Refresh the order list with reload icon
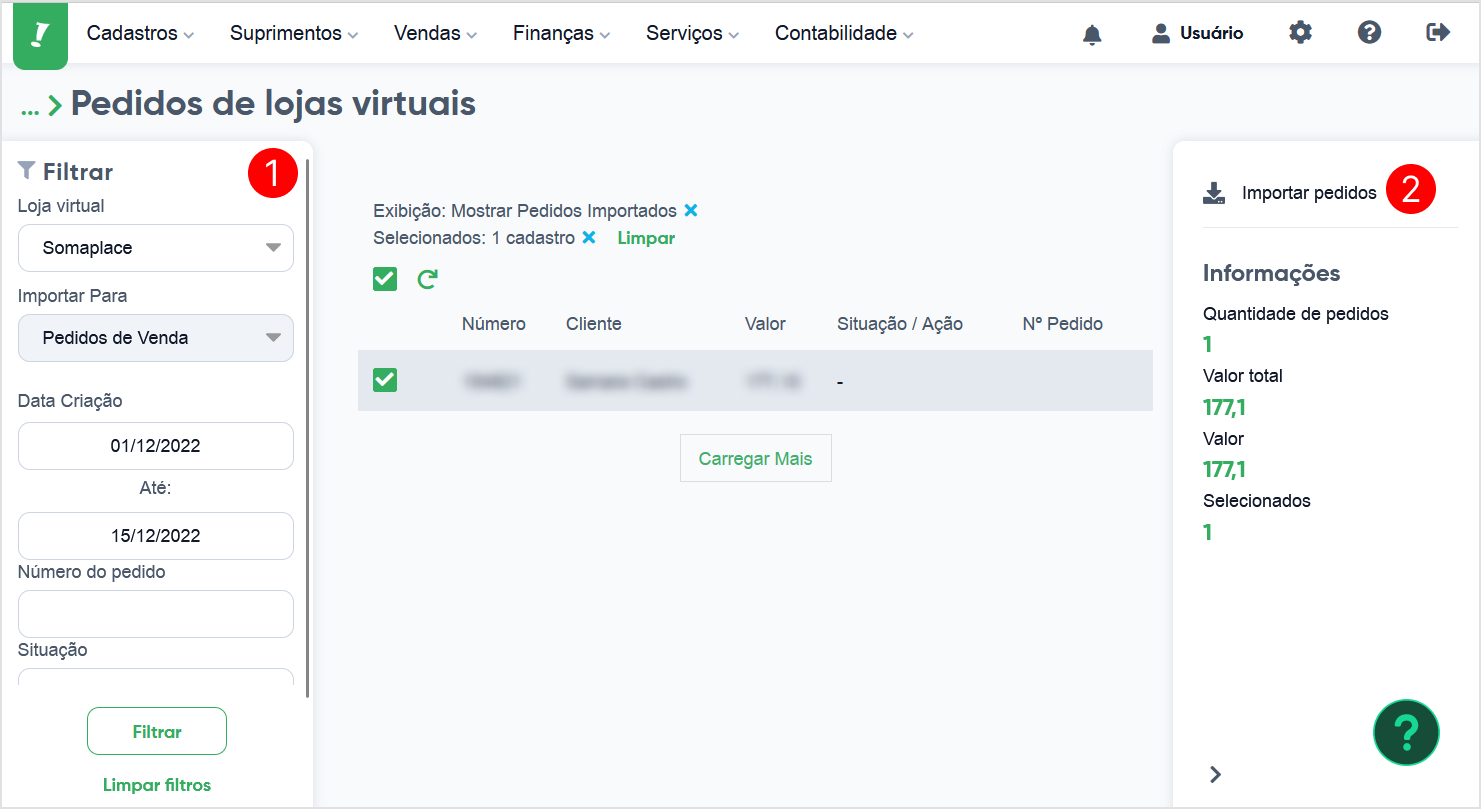 [x=427, y=279]
